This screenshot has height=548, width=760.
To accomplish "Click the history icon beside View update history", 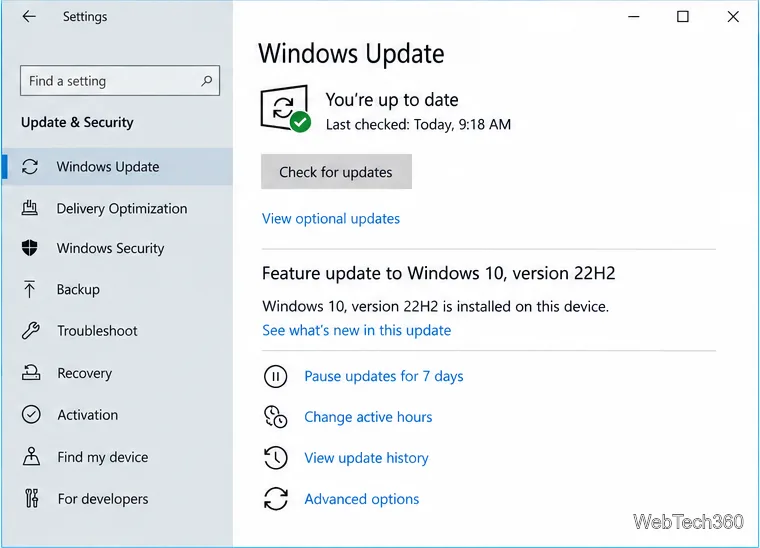I will click(x=275, y=458).
